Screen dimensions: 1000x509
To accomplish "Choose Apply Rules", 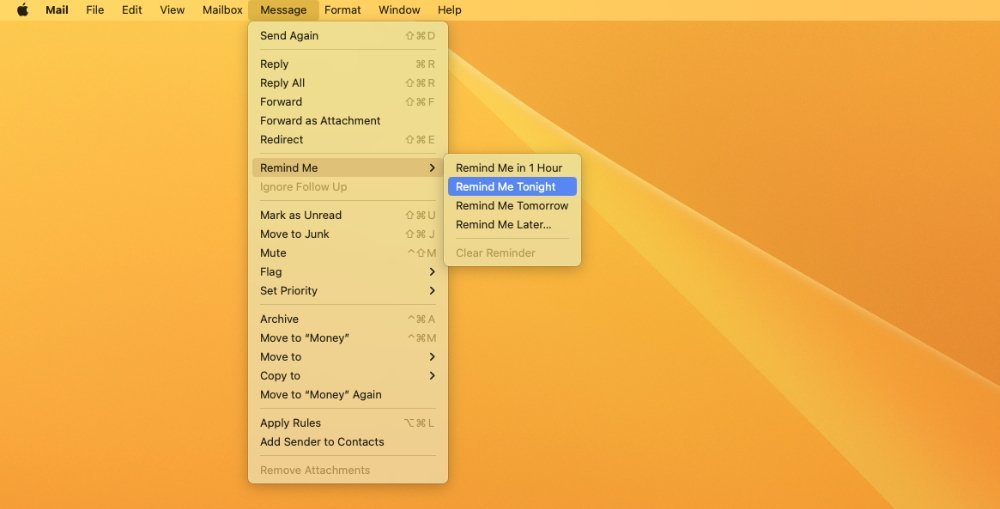I will [x=348, y=423].
